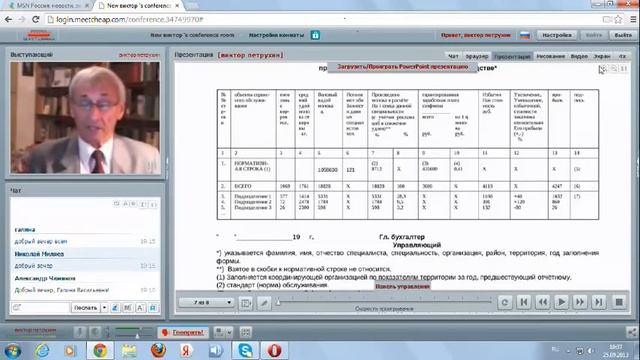Open Yandex browser from the taskbar
This screenshot has width=640, height=360.
(187, 350)
